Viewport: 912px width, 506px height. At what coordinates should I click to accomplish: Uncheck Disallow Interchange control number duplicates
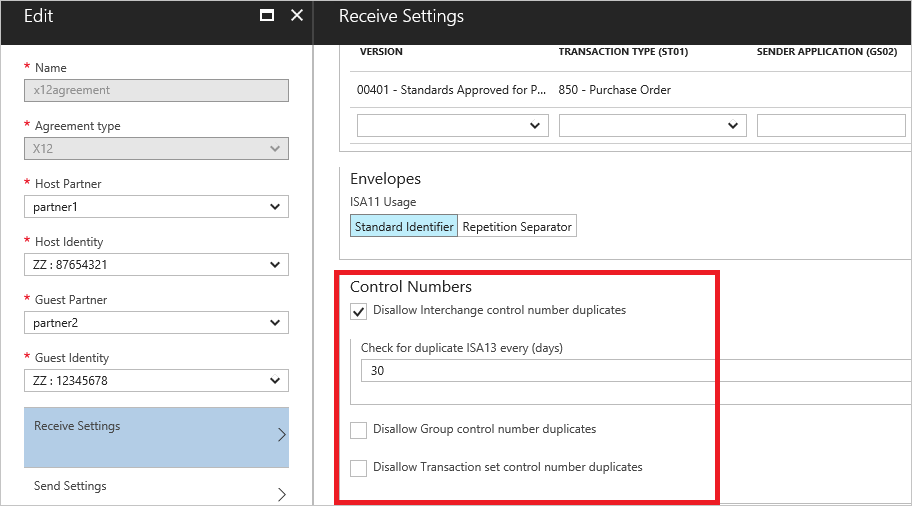pyautogui.click(x=359, y=311)
